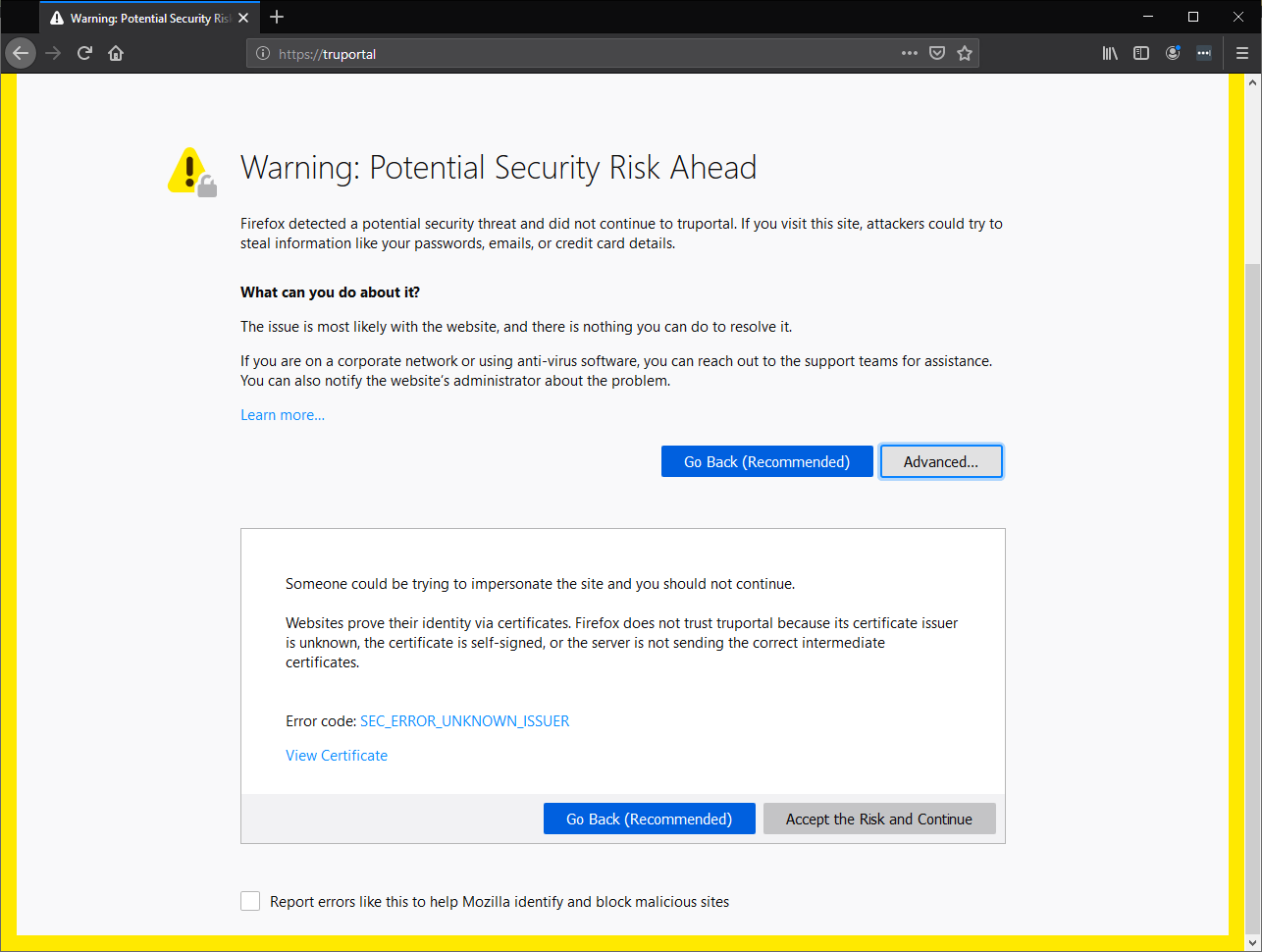1262x952 pixels.
Task: Open page actions three-dot menu
Action: pos(910,53)
